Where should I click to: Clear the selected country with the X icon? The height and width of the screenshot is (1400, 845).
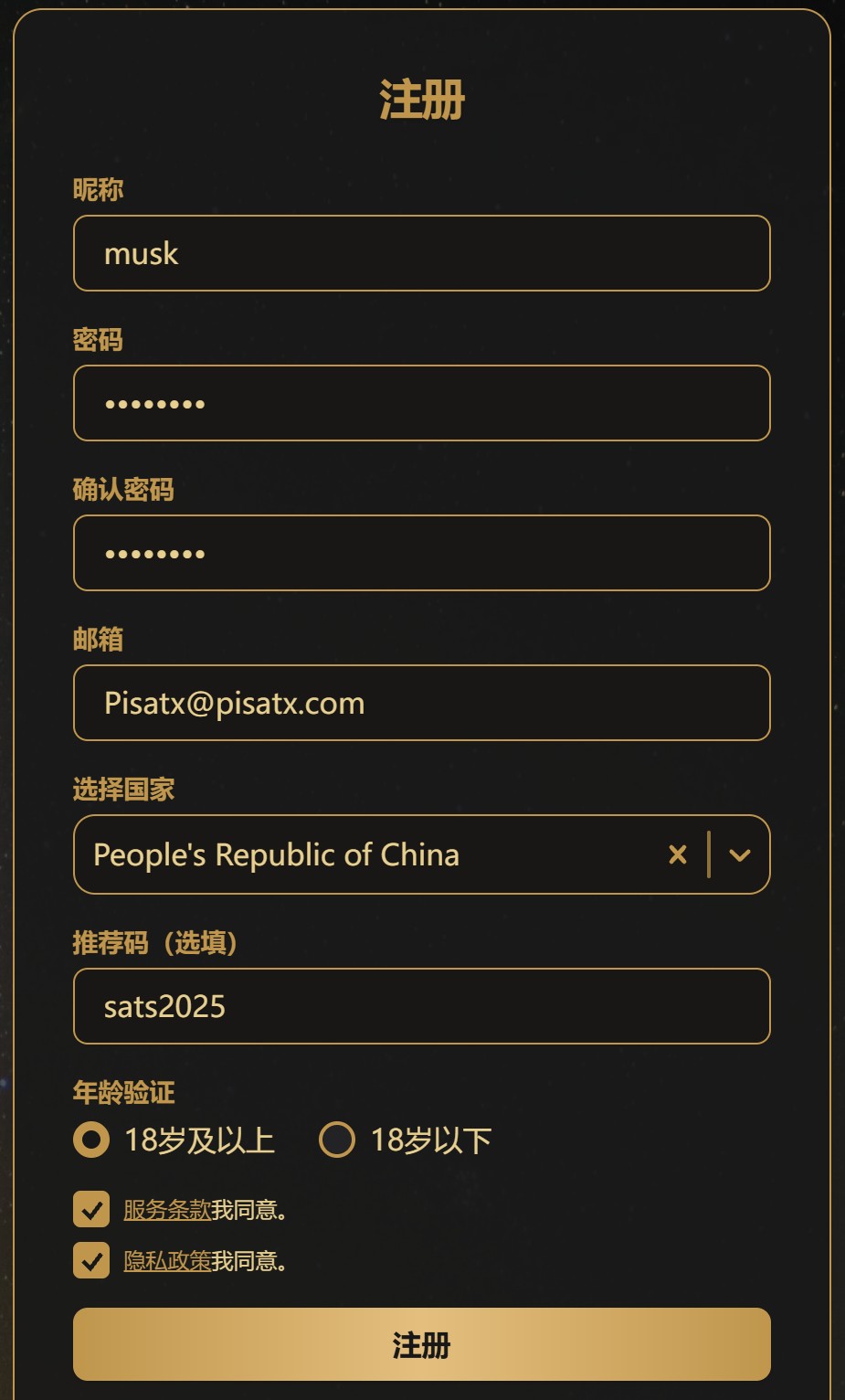pyautogui.click(x=677, y=854)
